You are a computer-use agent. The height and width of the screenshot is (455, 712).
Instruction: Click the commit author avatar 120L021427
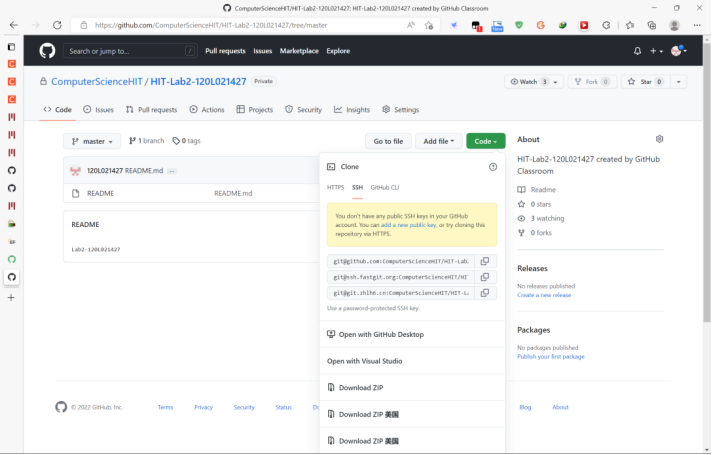pyautogui.click(x=75, y=171)
